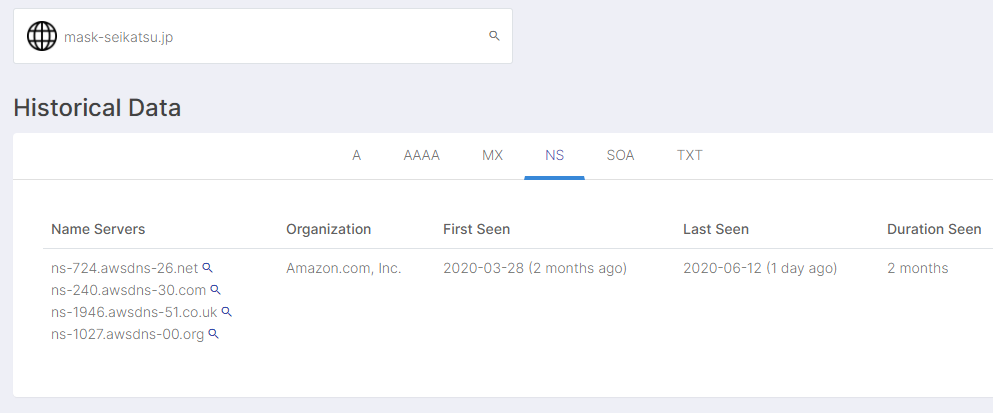
Task: Open the ns-1946.awsdns-51.co.uk name server link
Action: point(134,312)
